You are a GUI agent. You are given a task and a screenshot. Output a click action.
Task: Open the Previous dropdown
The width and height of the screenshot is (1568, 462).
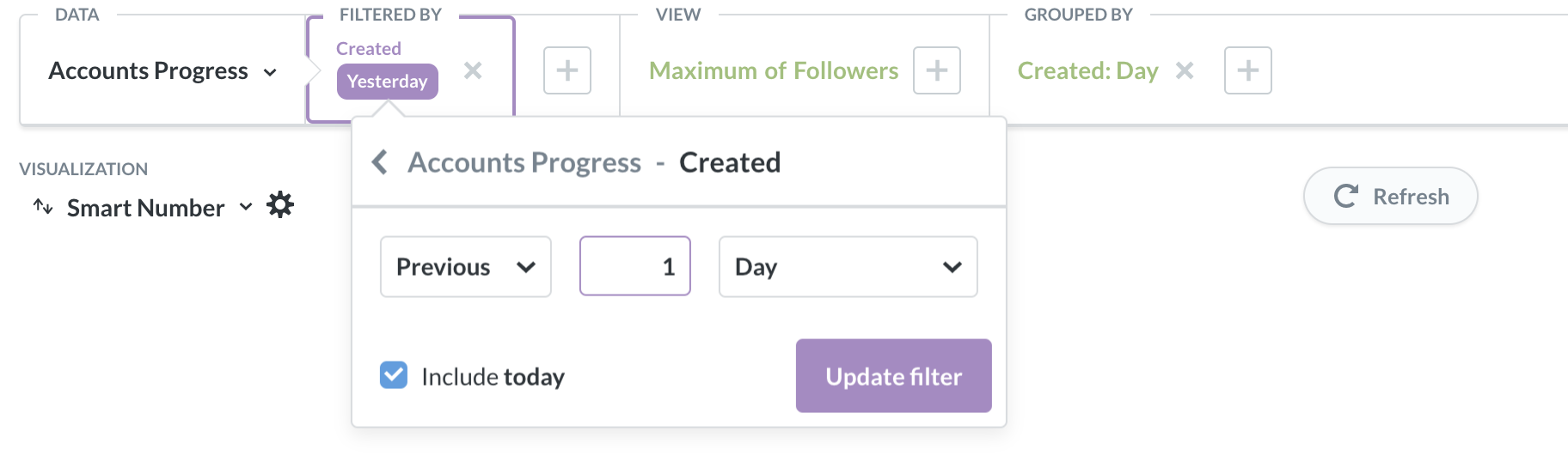click(465, 267)
